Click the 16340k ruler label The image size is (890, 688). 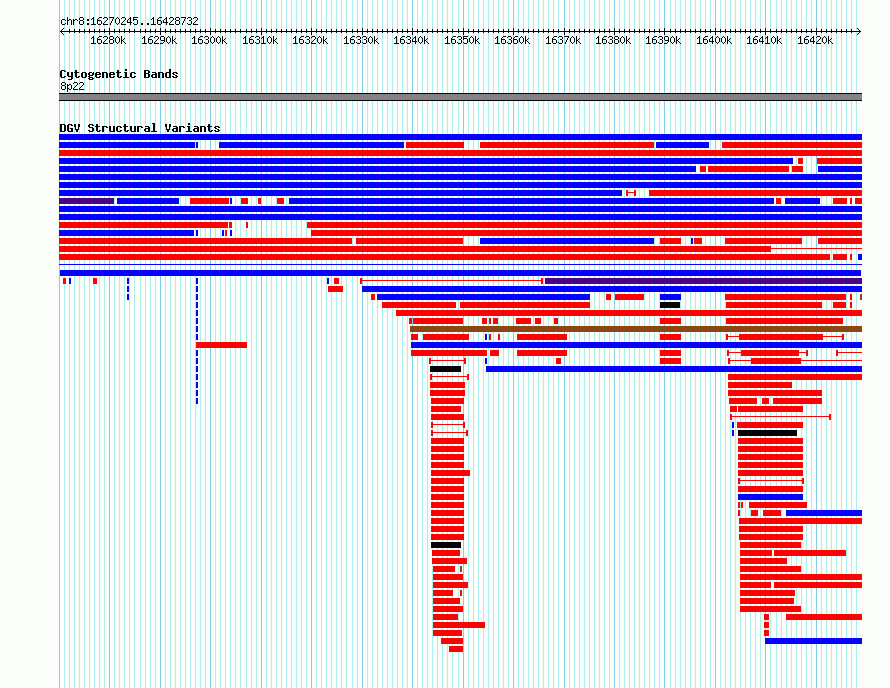coord(411,40)
